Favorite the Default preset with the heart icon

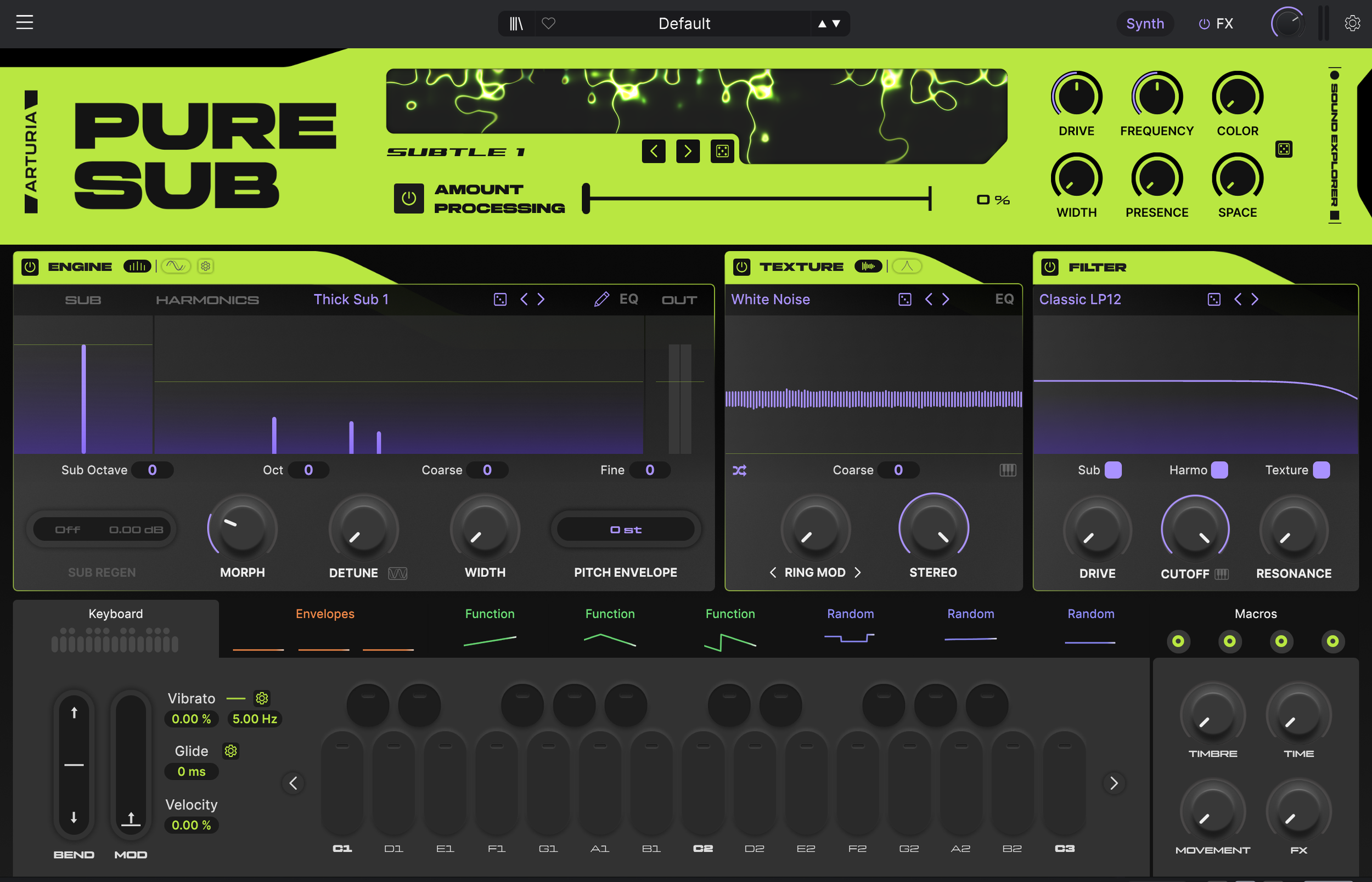(x=549, y=24)
